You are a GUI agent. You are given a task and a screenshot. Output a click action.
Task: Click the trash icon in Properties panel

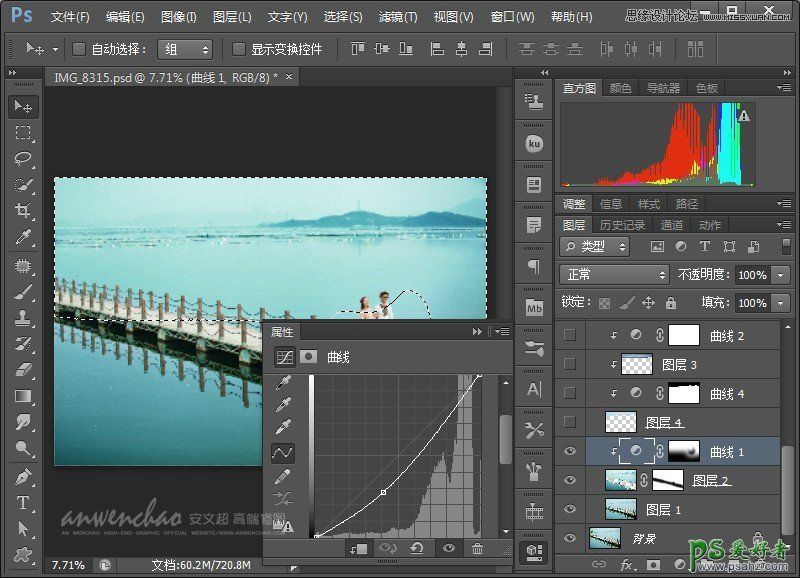point(478,548)
